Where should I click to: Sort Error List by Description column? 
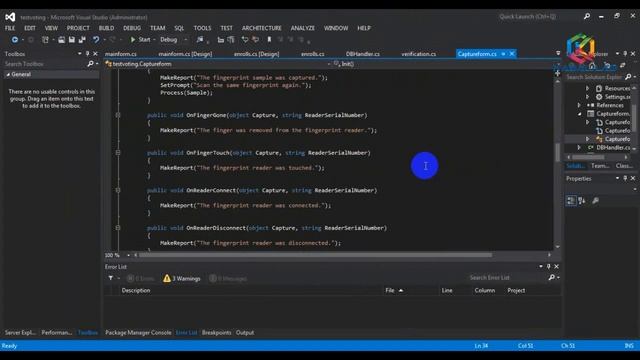click(136, 290)
